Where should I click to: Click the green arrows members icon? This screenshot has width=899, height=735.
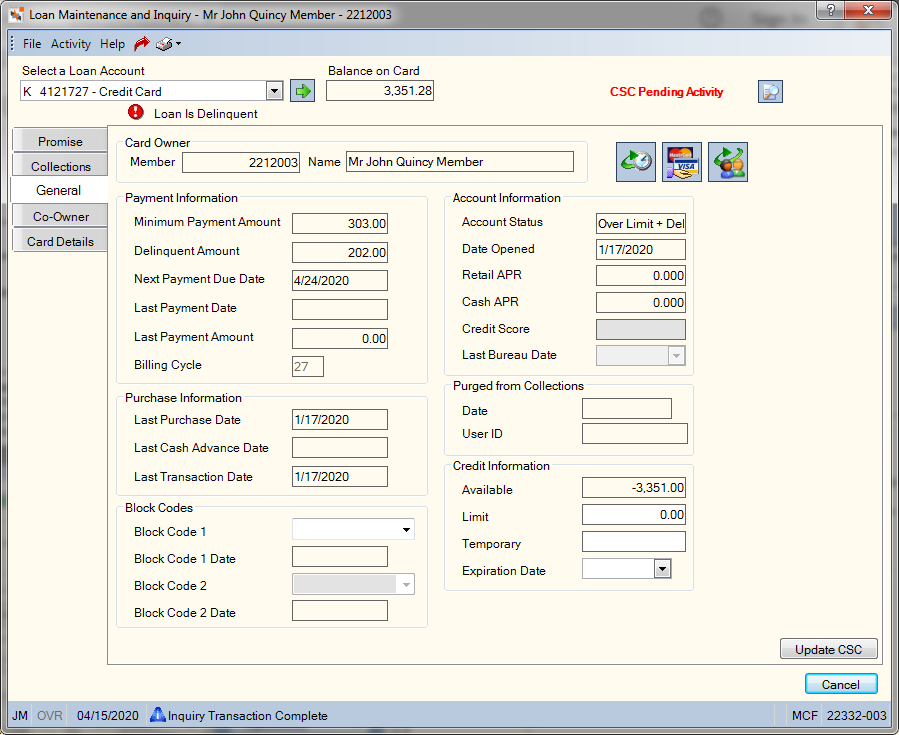(728, 162)
